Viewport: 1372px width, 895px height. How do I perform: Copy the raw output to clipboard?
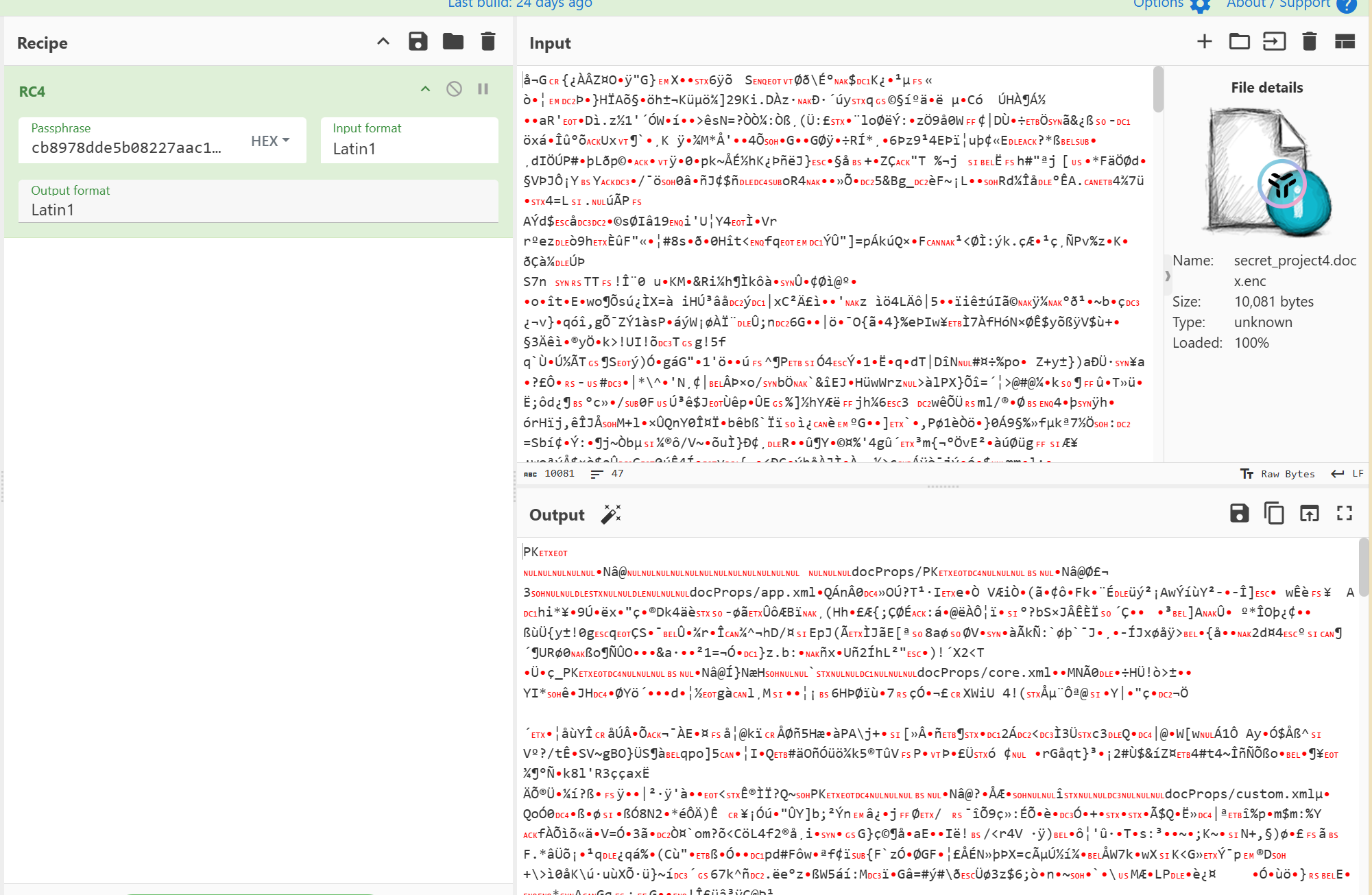[x=1274, y=514]
